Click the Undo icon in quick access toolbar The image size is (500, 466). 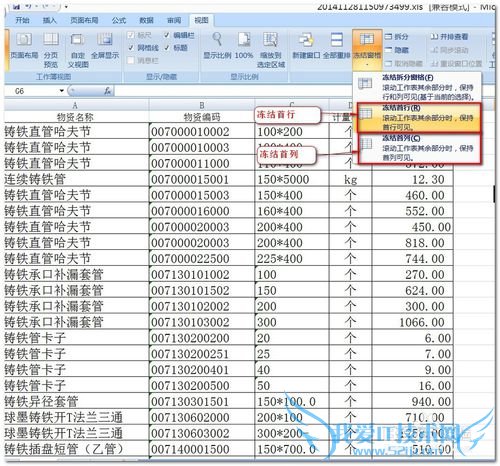[29, 5]
